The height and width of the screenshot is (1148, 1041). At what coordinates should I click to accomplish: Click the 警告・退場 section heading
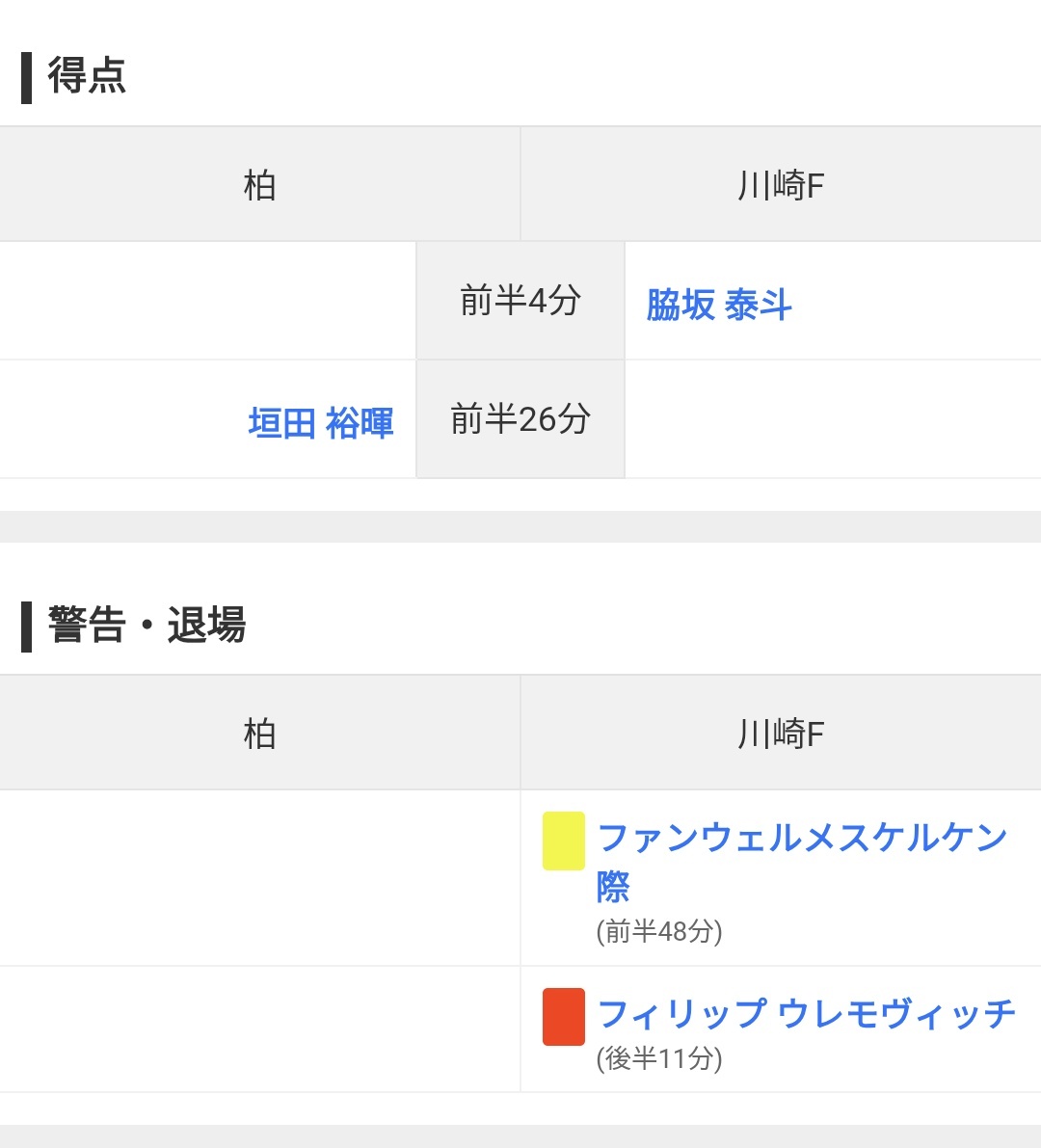(x=147, y=625)
